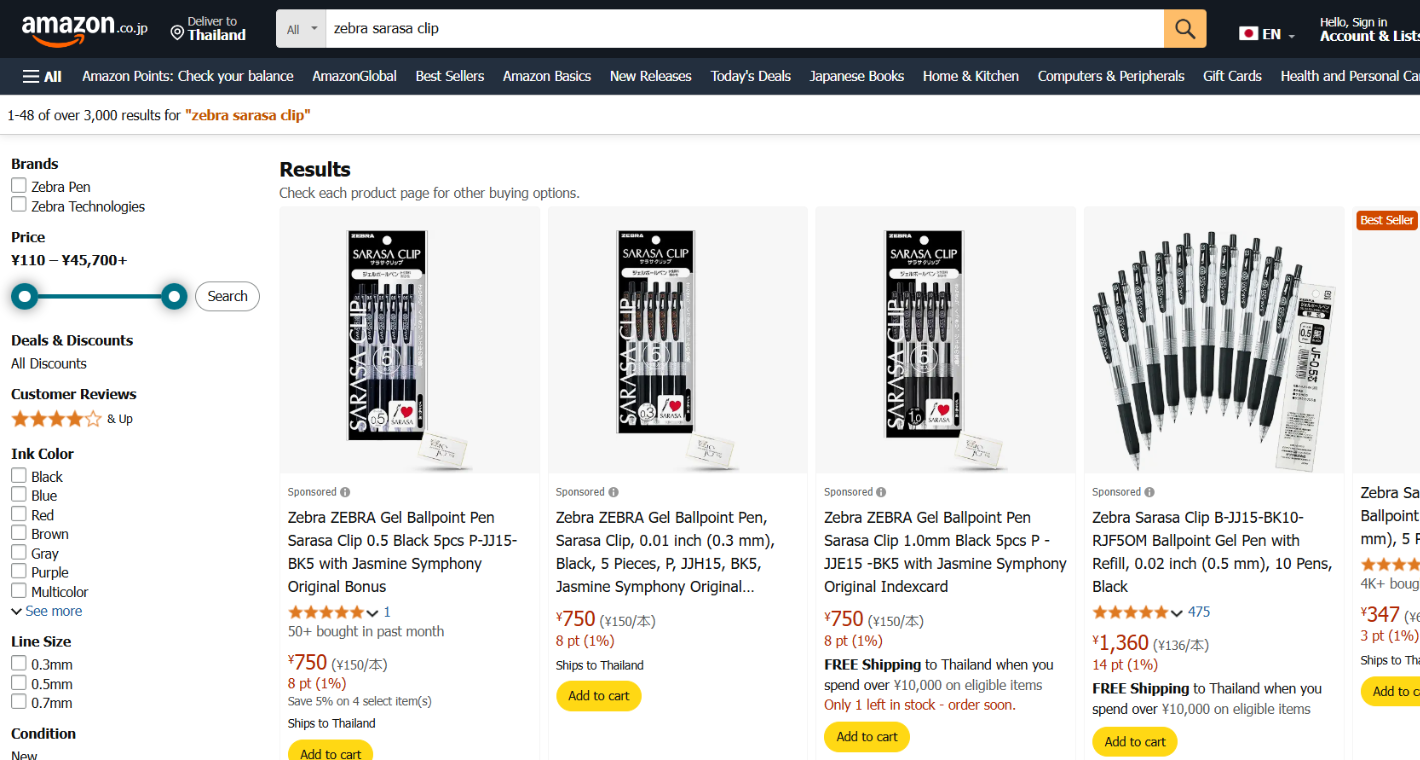Open the All search category dropdown
The width and height of the screenshot is (1420, 760).
(301, 29)
